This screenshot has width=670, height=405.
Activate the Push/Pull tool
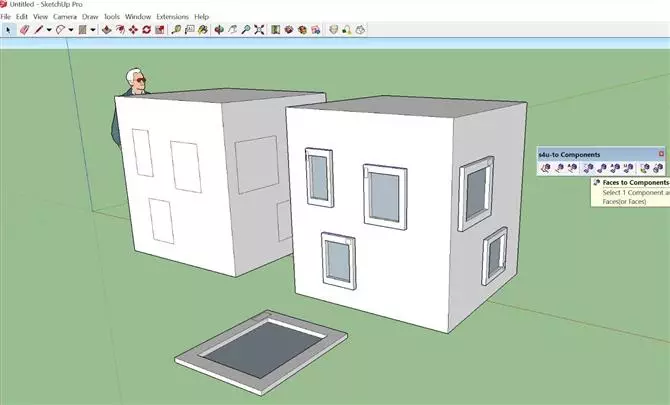click(x=106, y=30)
